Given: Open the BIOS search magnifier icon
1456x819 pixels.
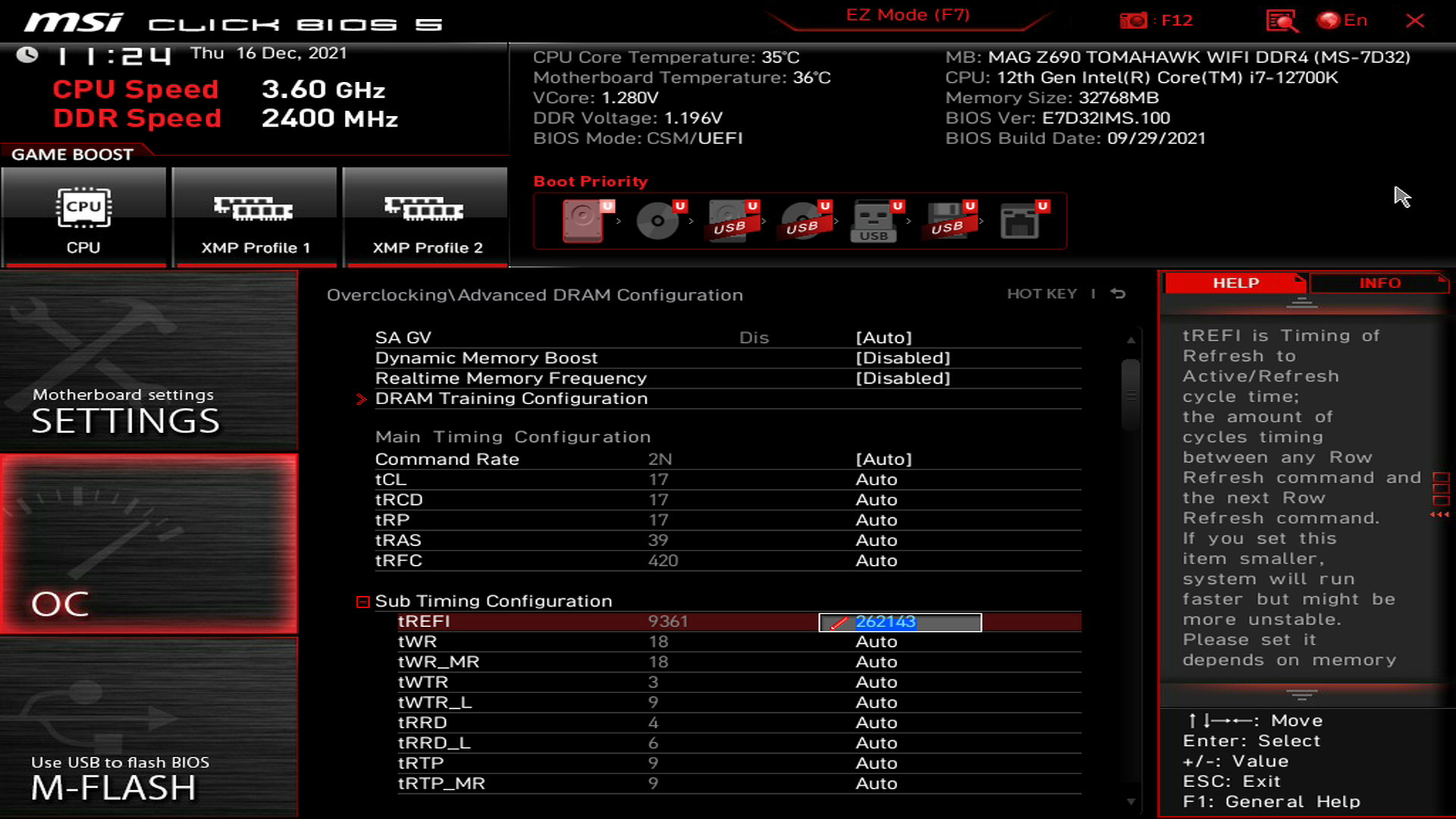Looking at the screenshot, I should click(x=1282, y=20).
